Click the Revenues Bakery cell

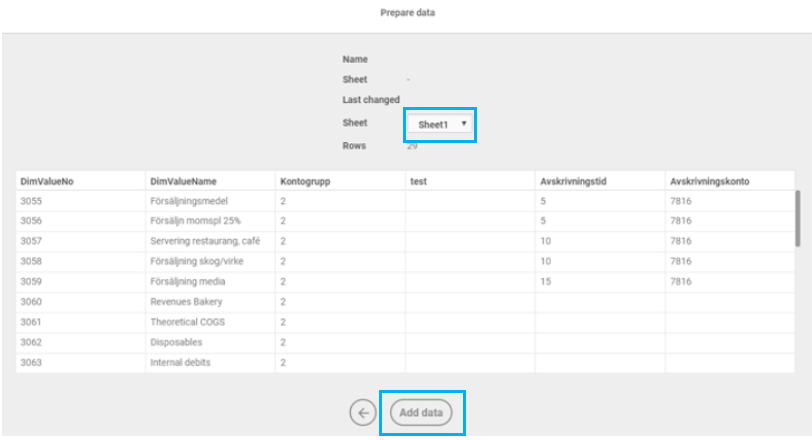coord(186,301)
